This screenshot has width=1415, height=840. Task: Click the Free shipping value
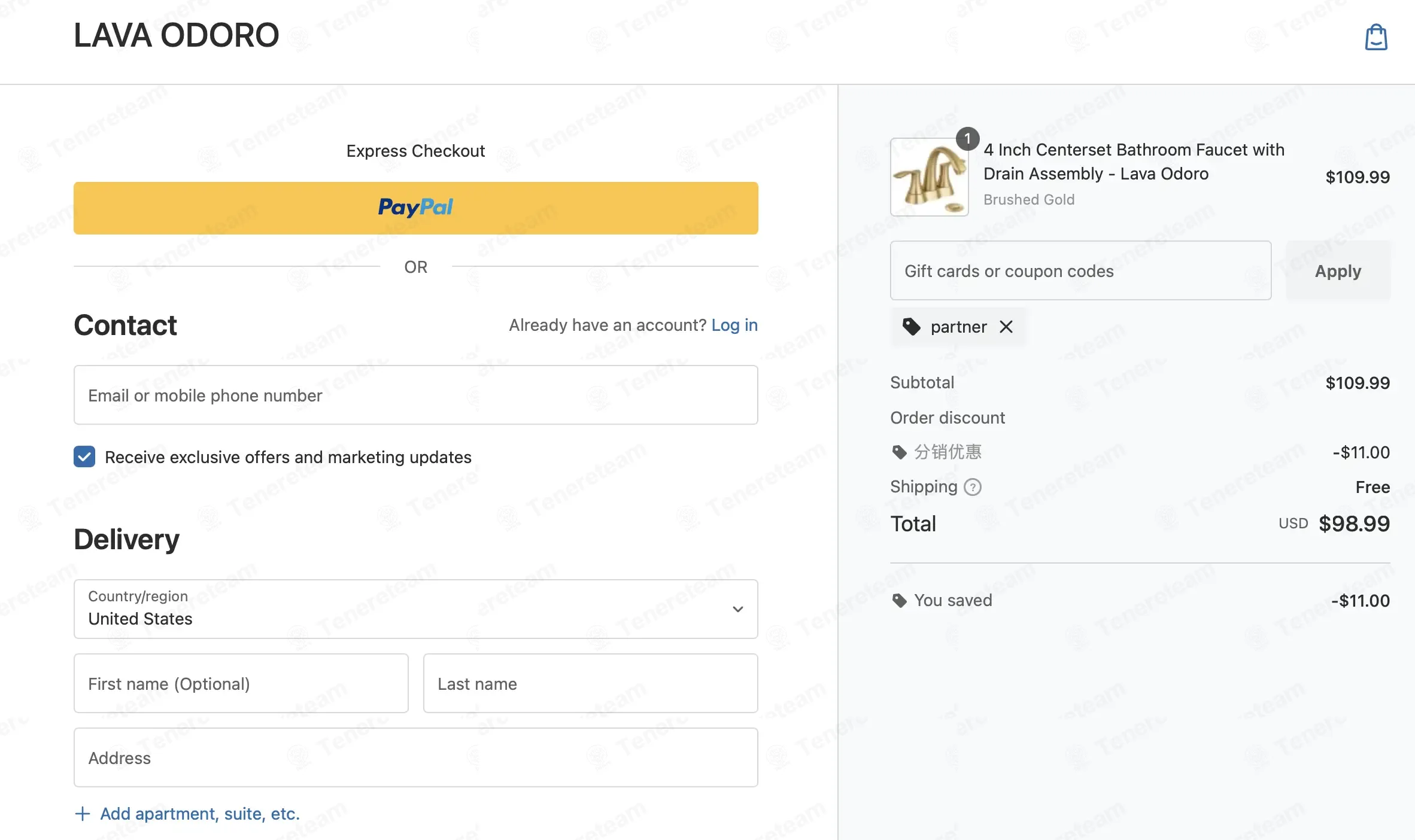click(1373, 487)
